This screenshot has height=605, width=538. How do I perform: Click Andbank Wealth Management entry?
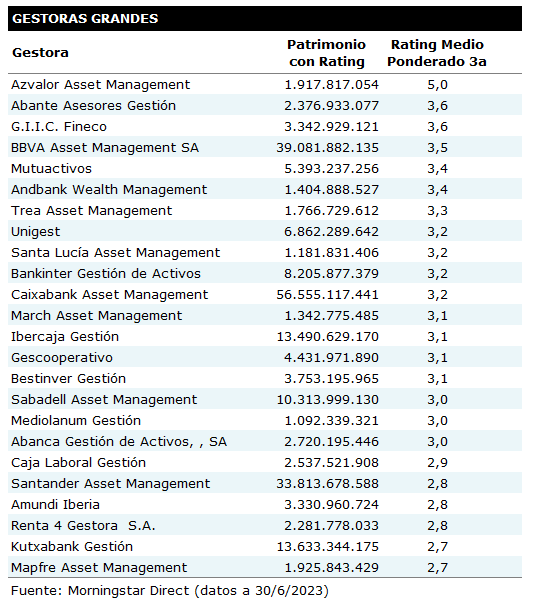point(109,189)
